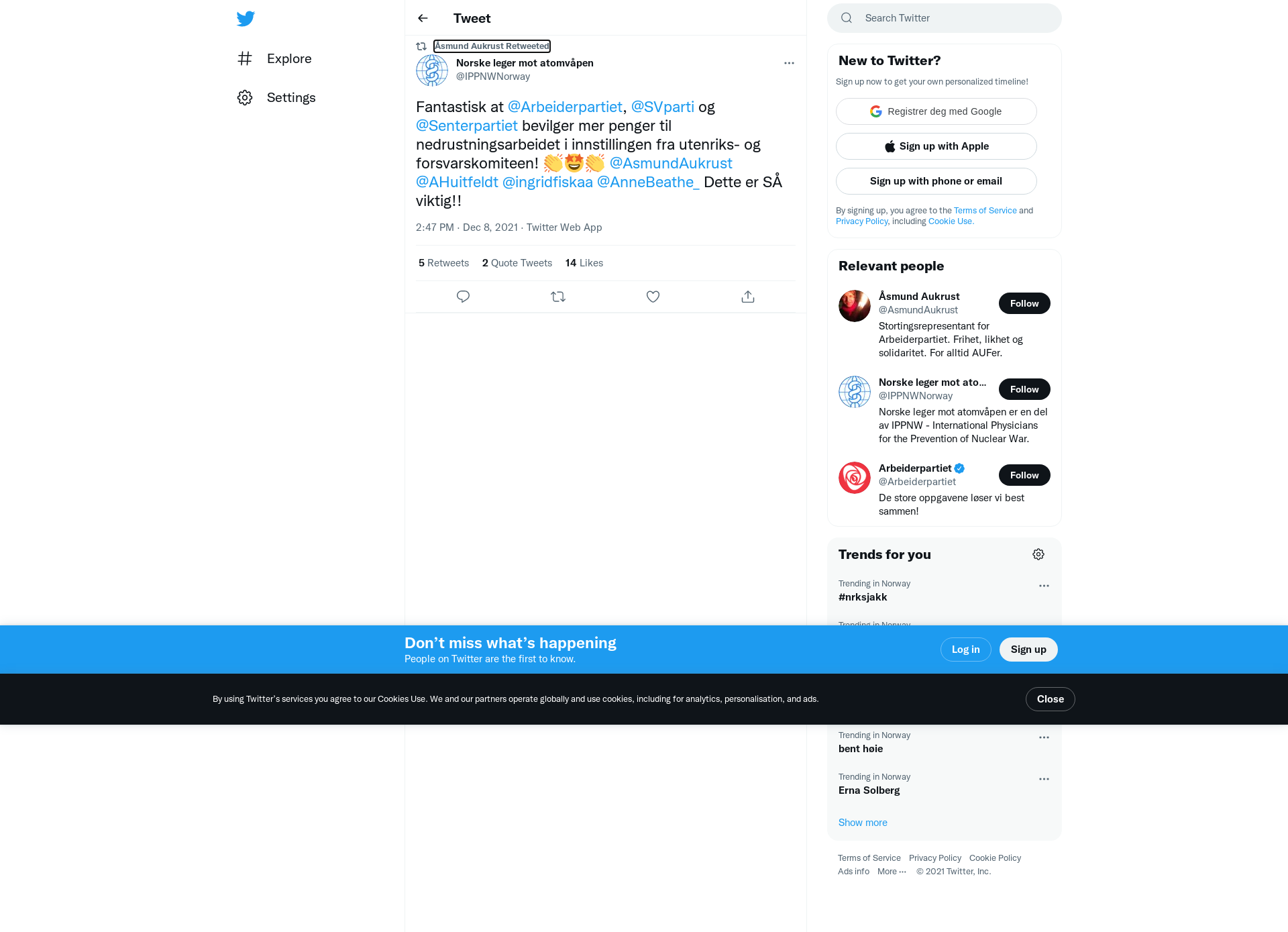Image resolution: width=1288 pixels, height=932 pixels.
Task: Follow Norske leger mot atomvåpen
Action: (x=1024, y=389)
